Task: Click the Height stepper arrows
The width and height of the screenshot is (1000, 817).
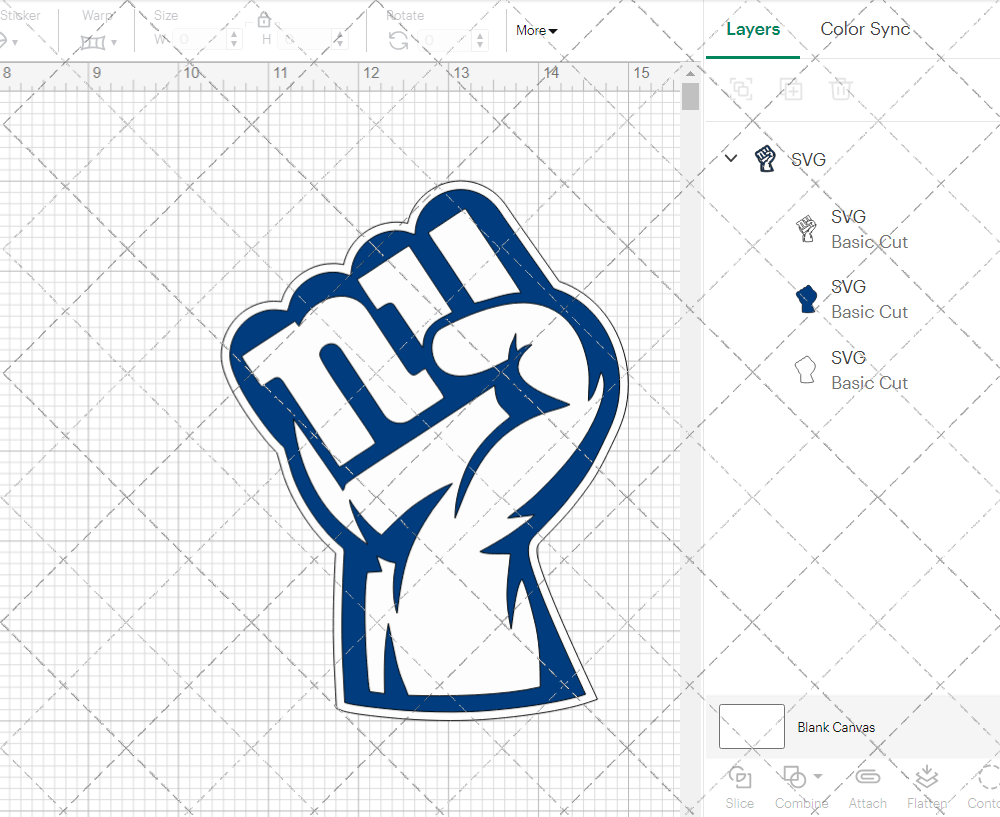Action: [340, 40]
